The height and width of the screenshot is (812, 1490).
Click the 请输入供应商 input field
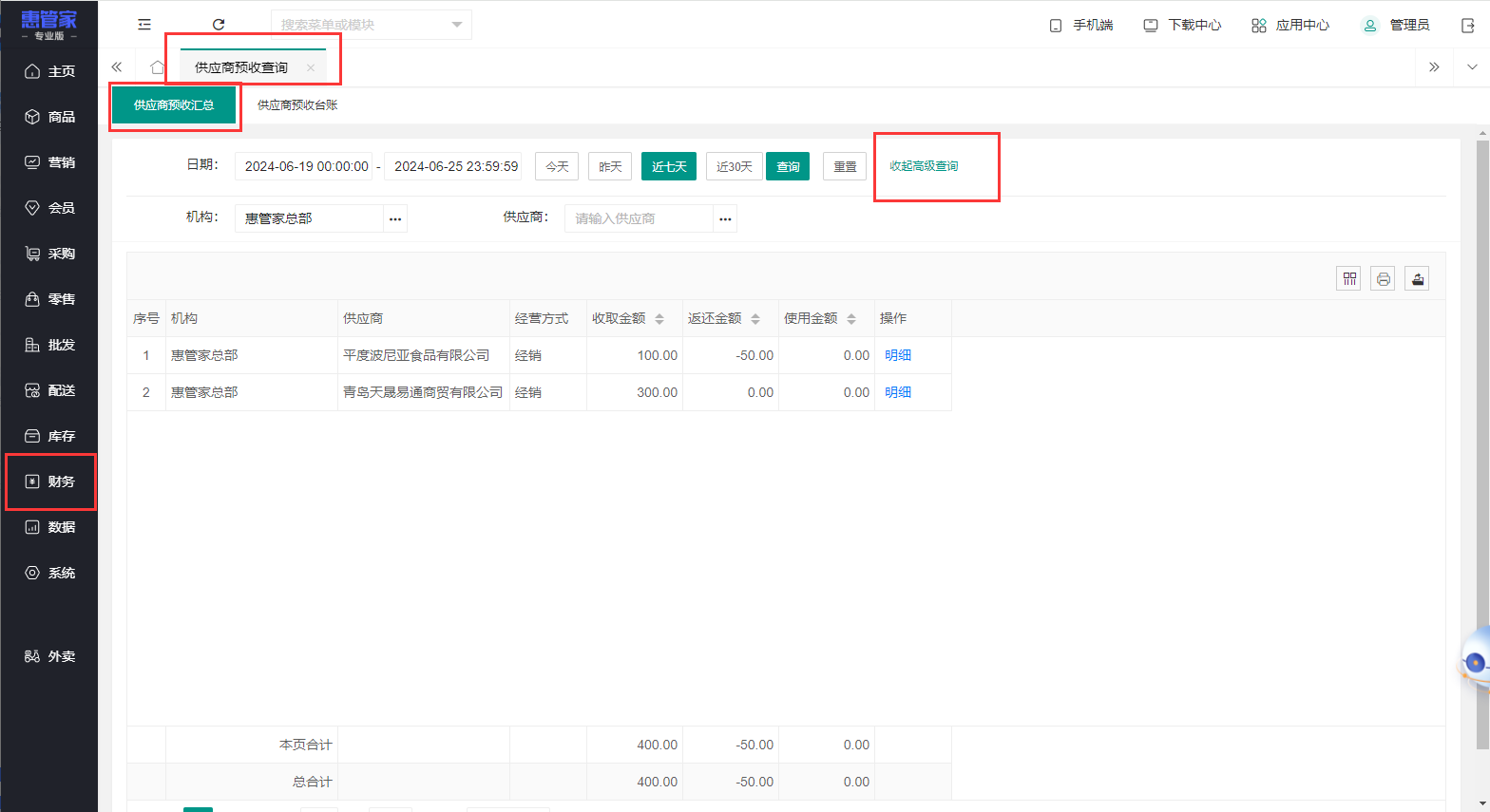click(639, 218)
